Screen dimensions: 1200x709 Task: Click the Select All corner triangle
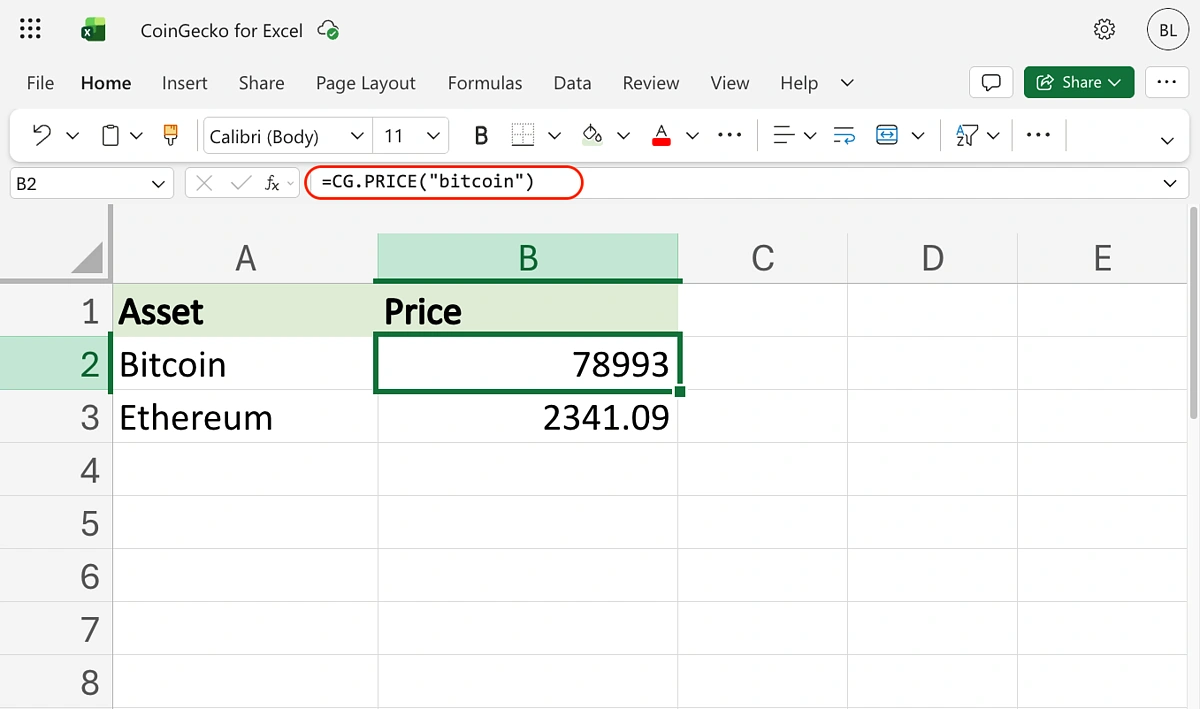pyautogui.click(x=87, y=257)
